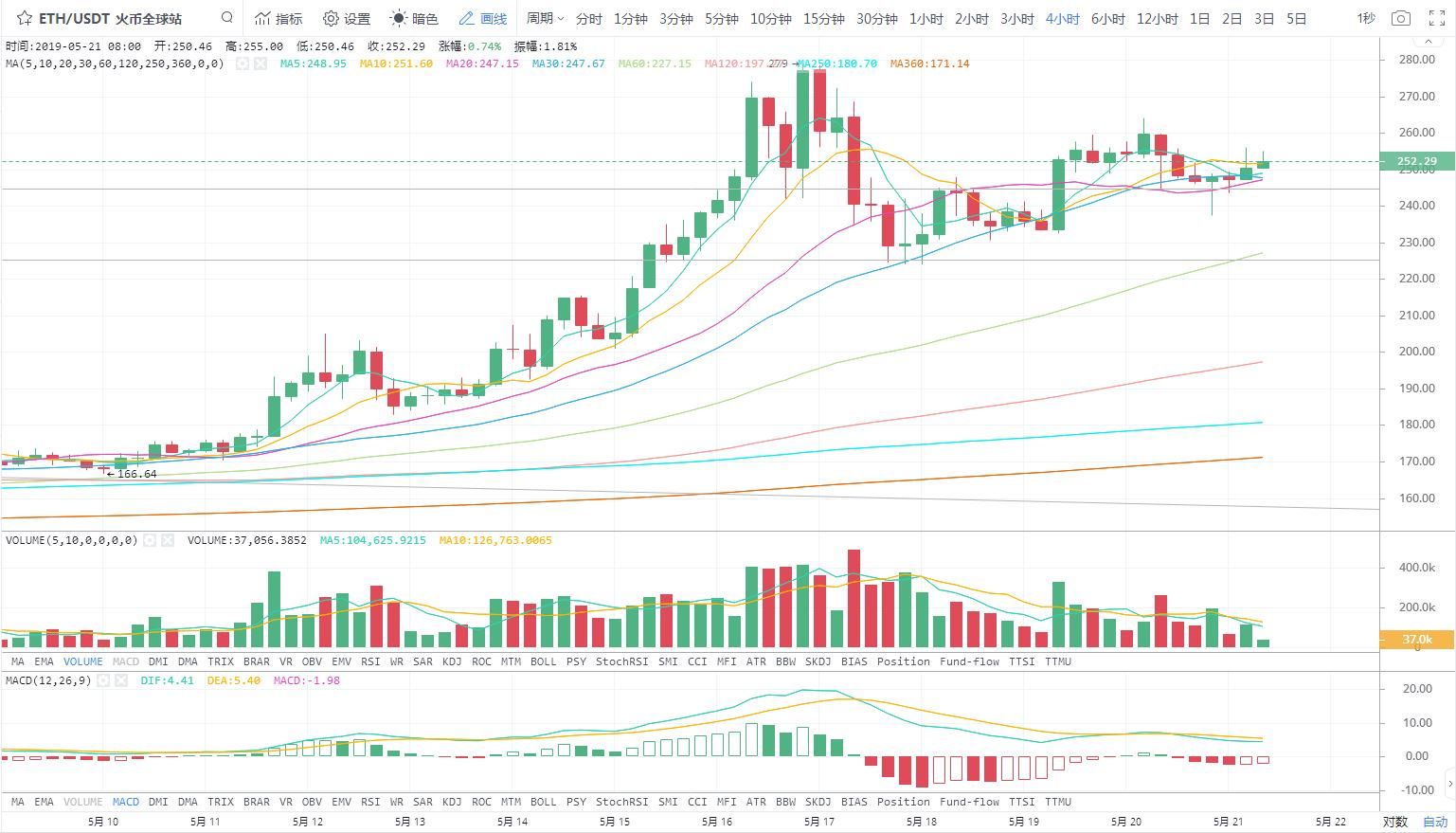Select StochRSI in volume pane indicator row
This screenshot has width=1456, height=833.
[x=621, y=661]
